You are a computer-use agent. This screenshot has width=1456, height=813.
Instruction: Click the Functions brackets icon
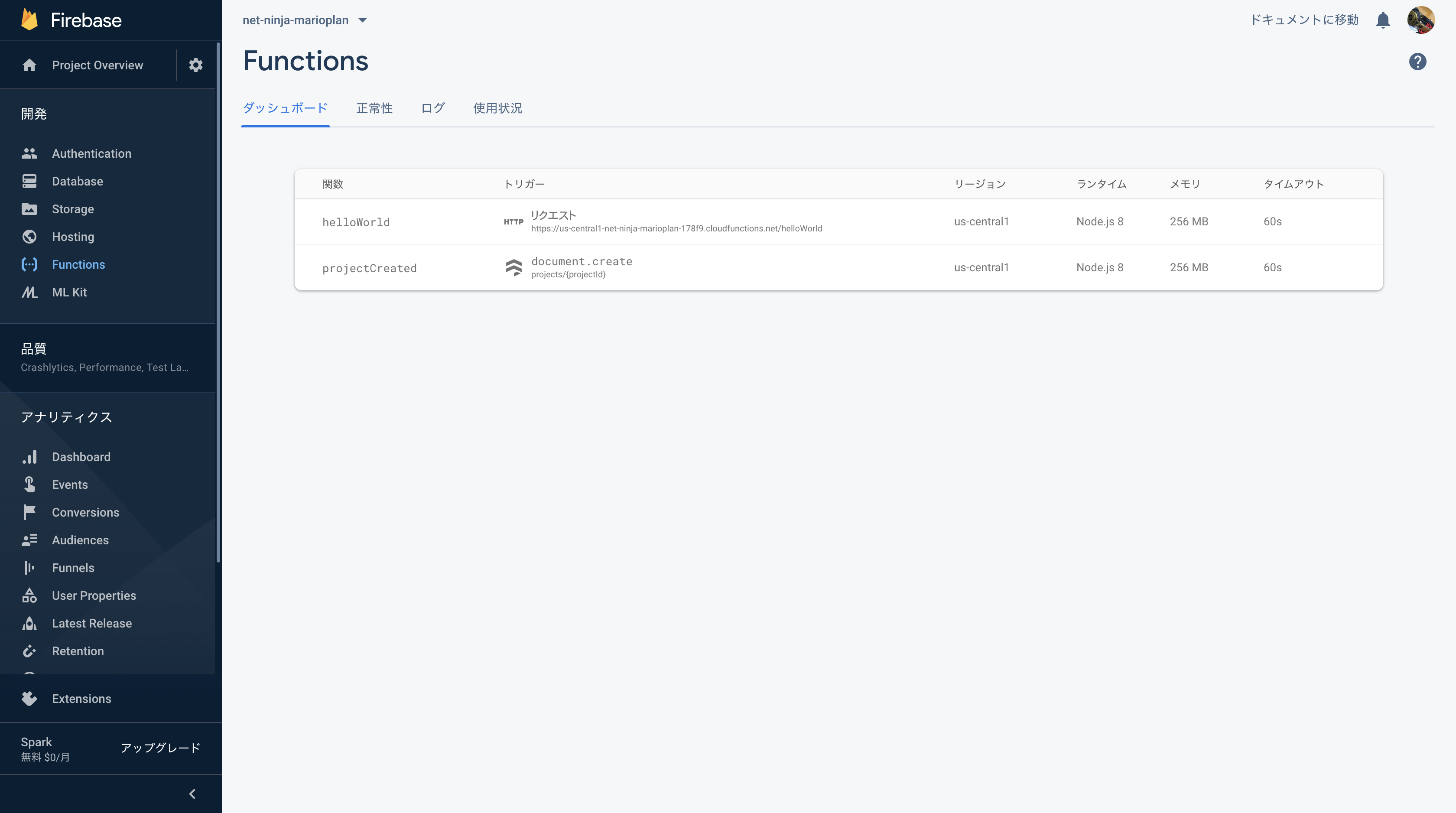tap(29, 264)
